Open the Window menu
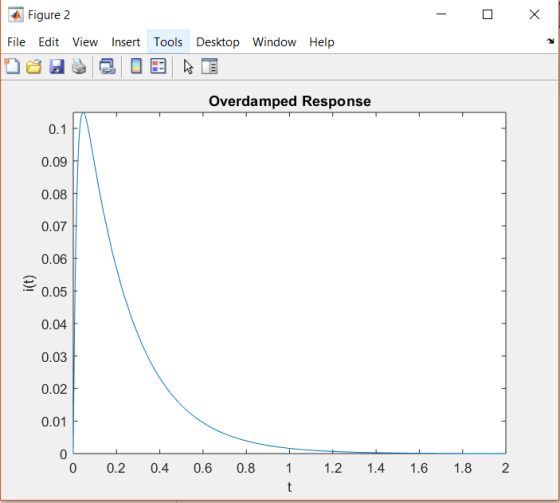 (x=274, y=42)
